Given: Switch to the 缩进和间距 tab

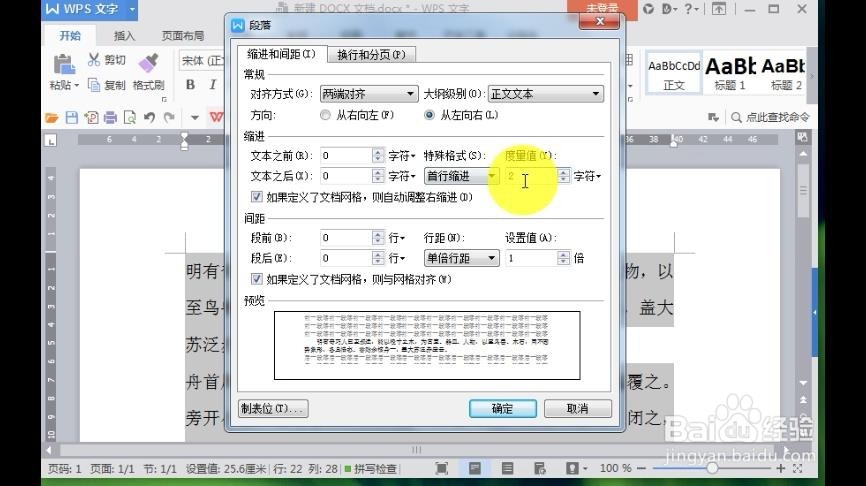Looking at the screenshot, I should pos(282,54).
